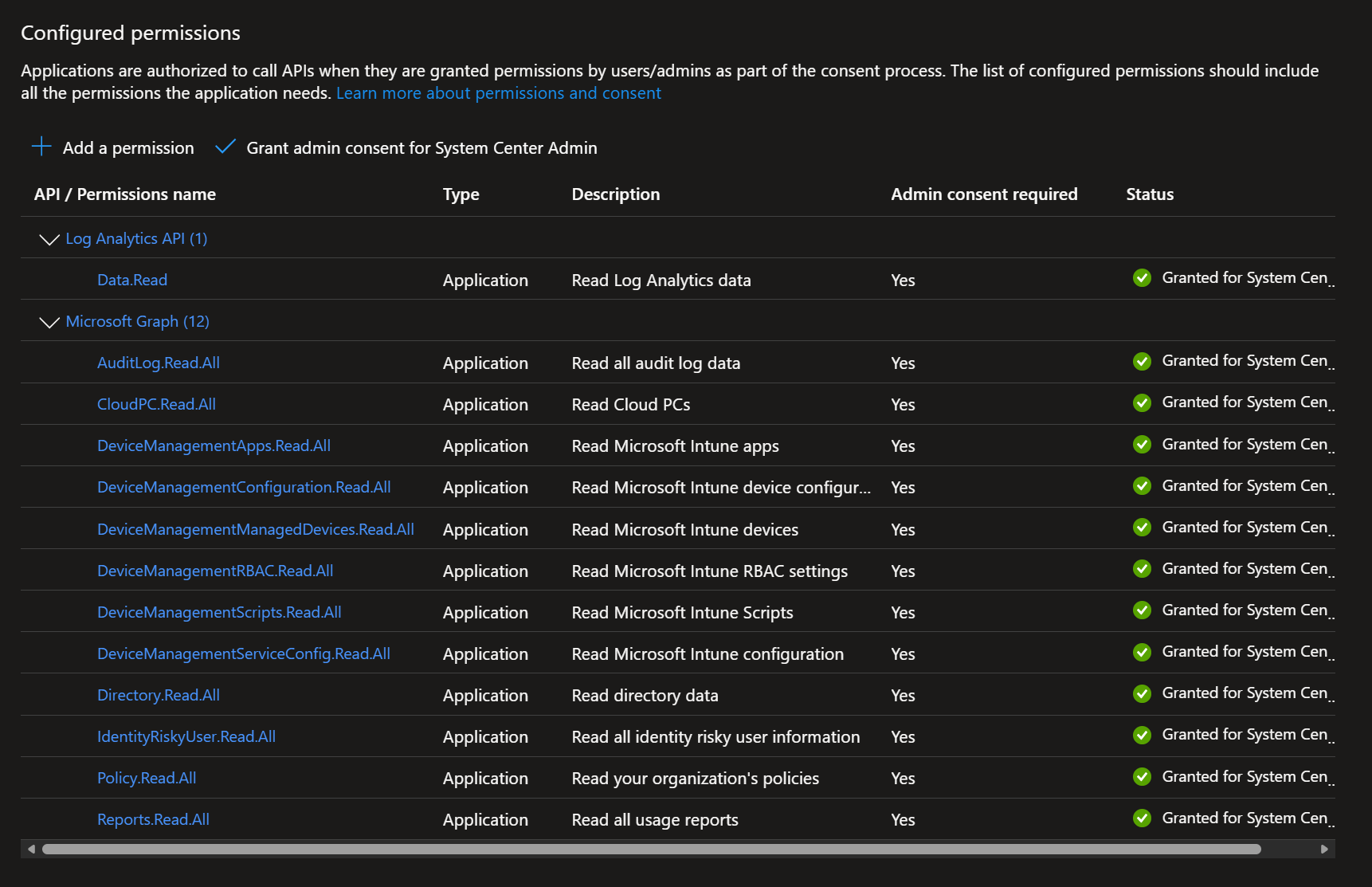Click the horizontal scrollbar right arrow
The width and height of the screenshot is (1372, 887).
pos(1324,849)
